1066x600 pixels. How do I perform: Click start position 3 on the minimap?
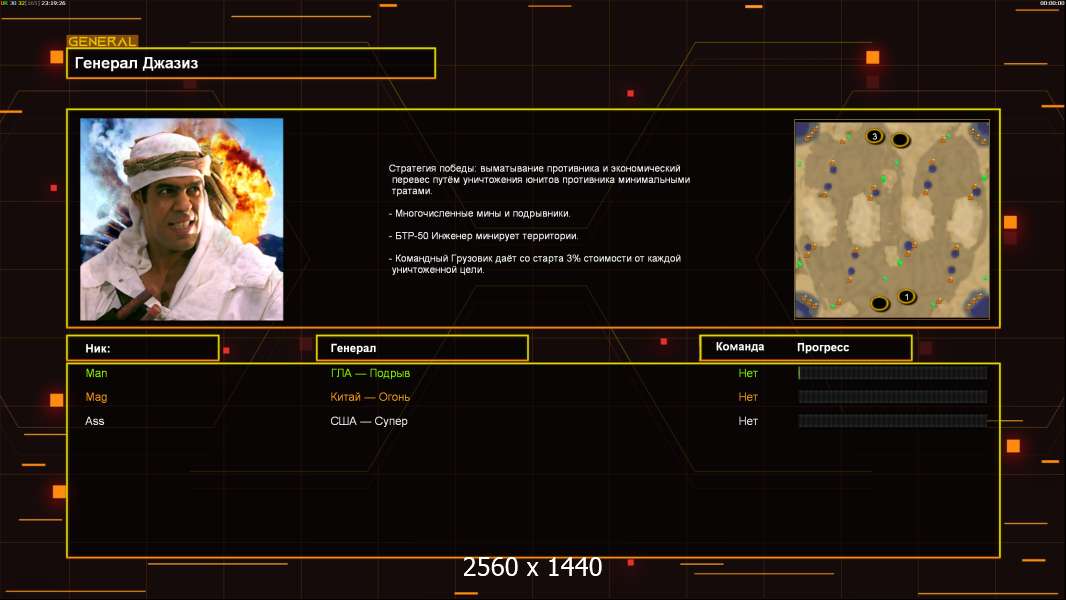pyautogui.click(x=874, y=136)
